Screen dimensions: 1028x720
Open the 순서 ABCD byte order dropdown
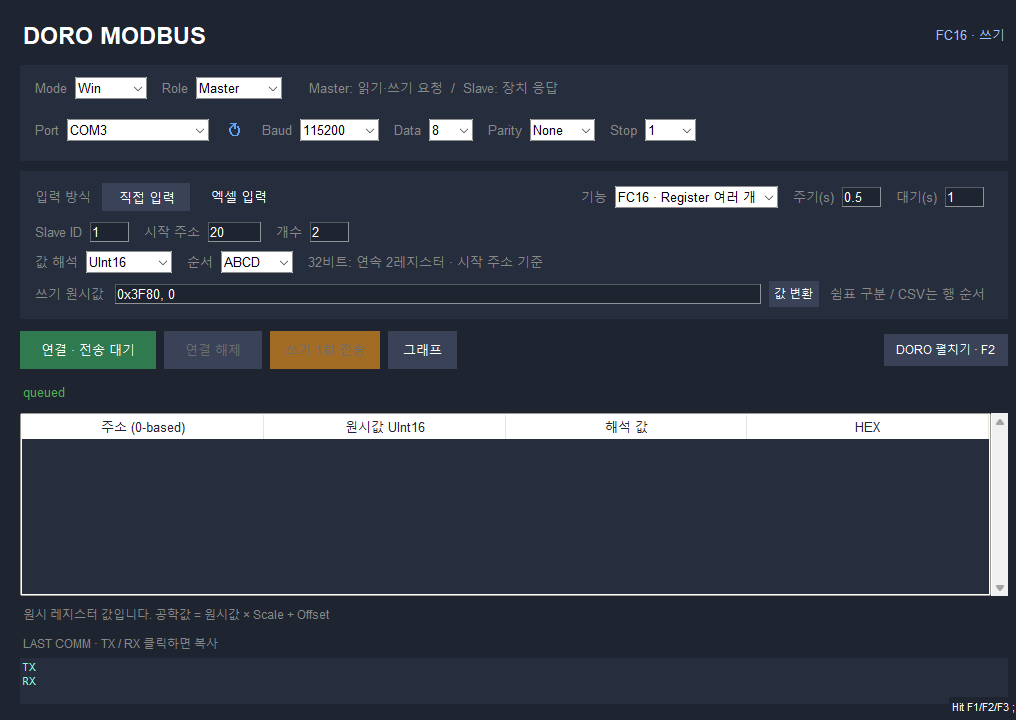(x=256, y=262)
